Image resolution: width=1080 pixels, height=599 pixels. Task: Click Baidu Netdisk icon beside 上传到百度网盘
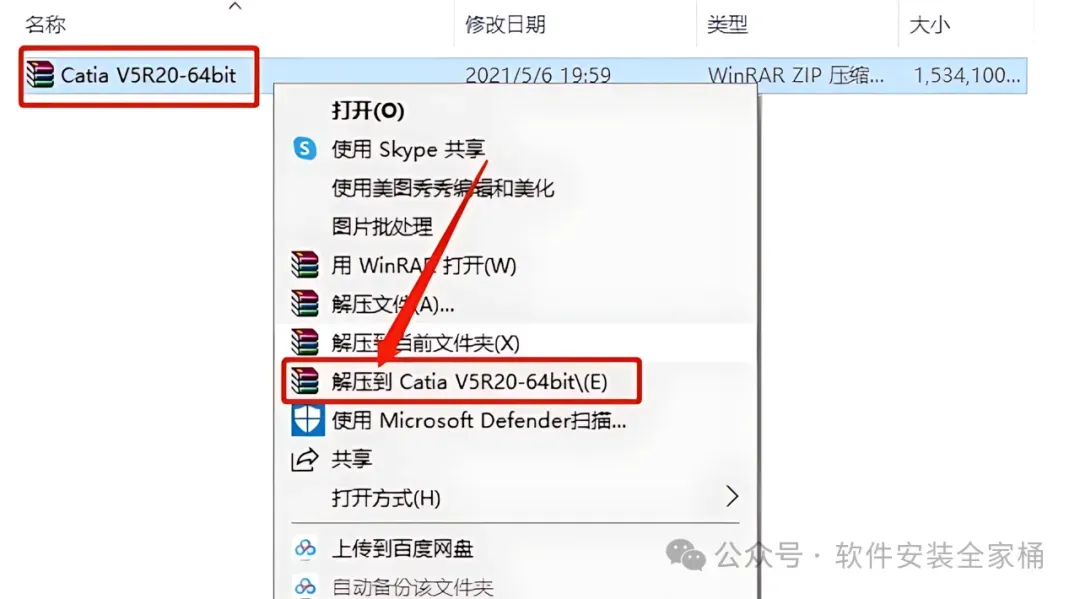[305, 549]
